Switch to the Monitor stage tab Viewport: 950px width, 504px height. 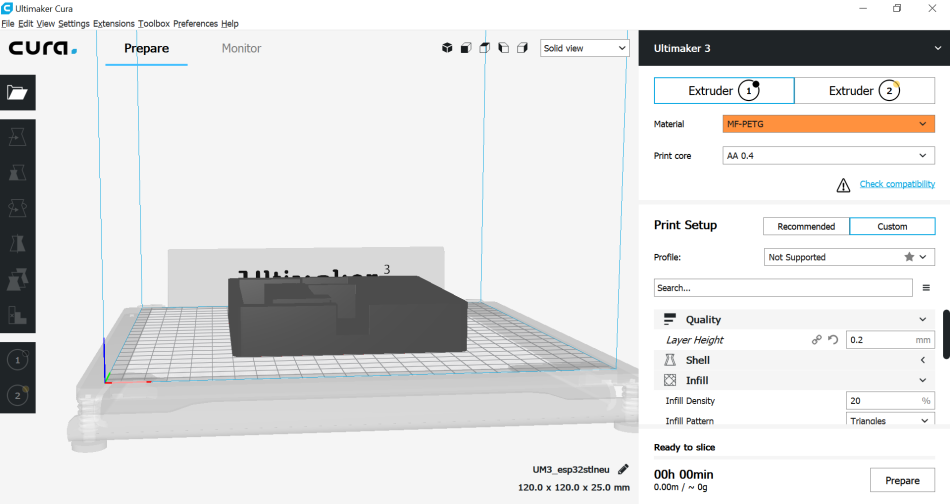[241, 48]
